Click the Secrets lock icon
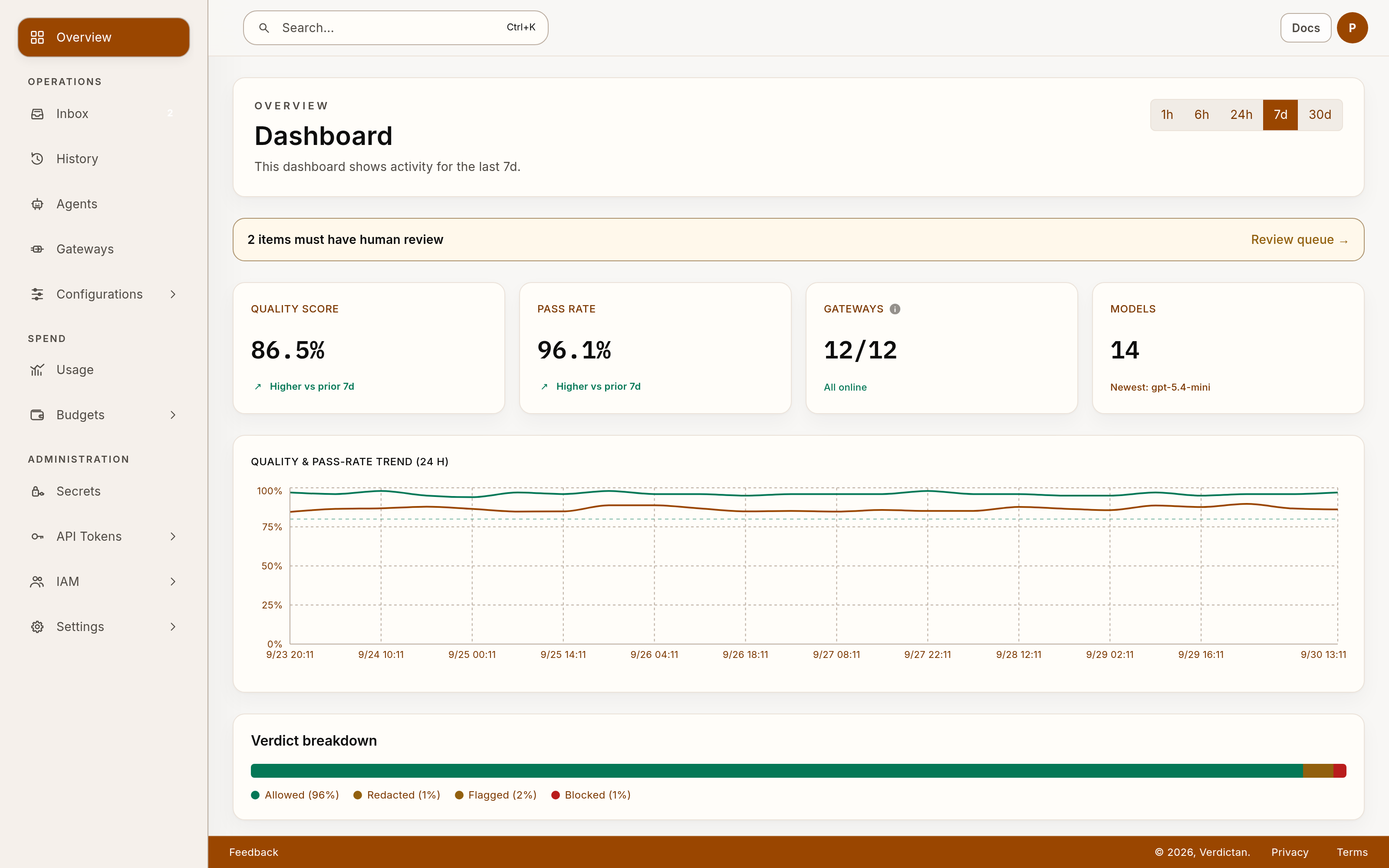Screen dimensions: 1389x868 tap(37, 491)
